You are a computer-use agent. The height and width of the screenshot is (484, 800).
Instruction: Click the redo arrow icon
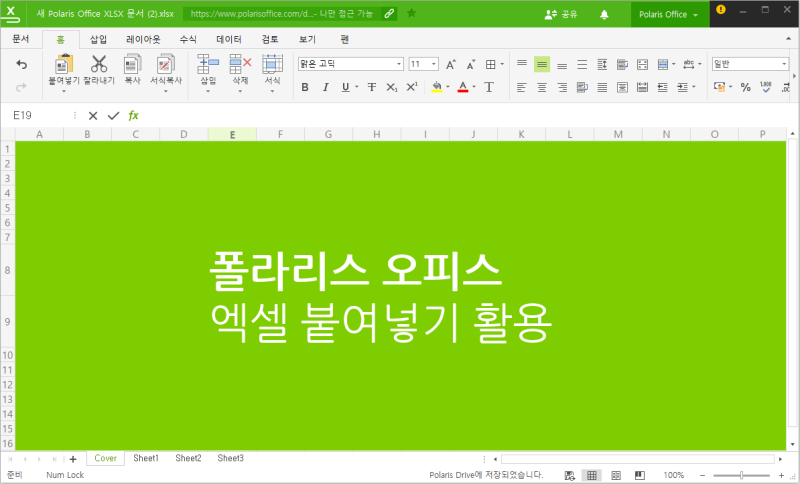tap(21, 87)
